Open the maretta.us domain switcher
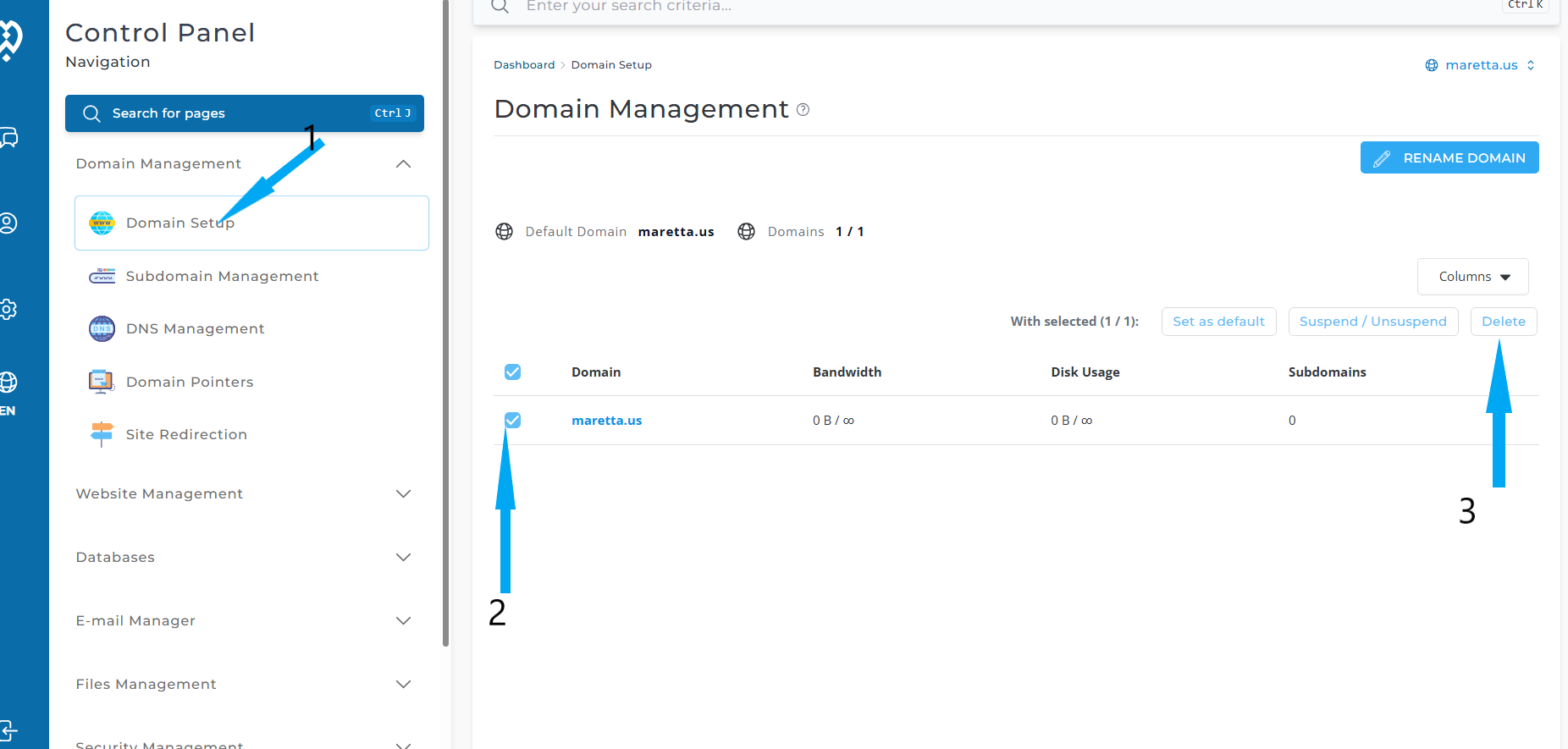This screenshot has height=749, width=1568. coord(1480,65)
